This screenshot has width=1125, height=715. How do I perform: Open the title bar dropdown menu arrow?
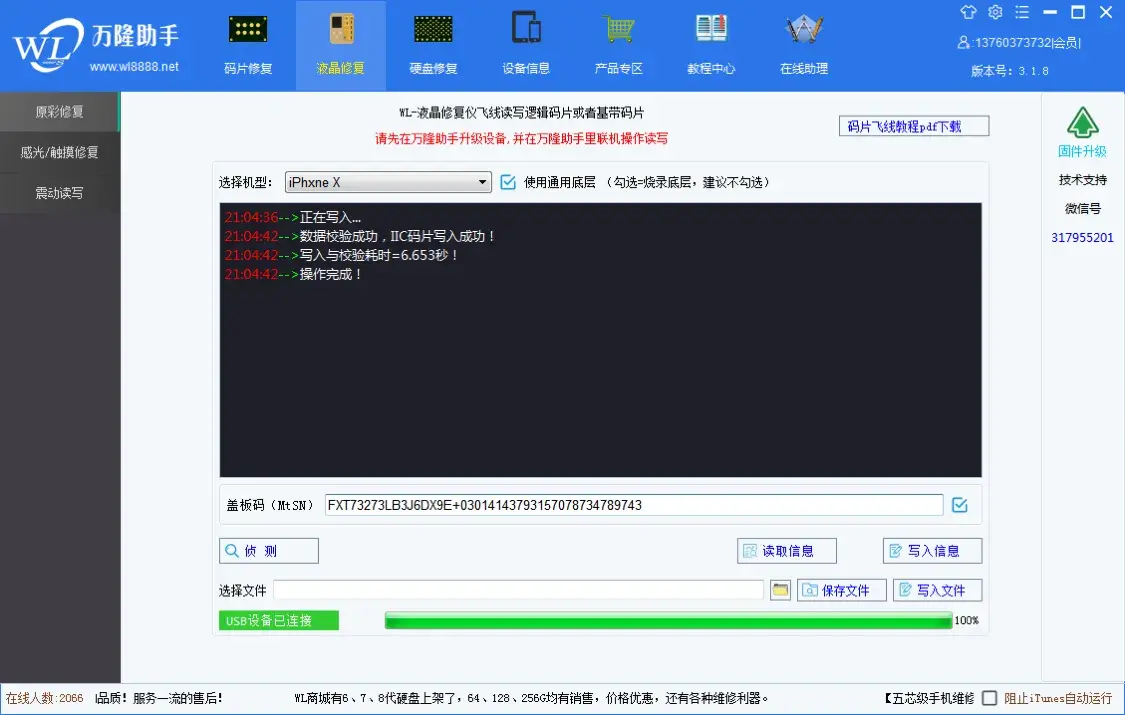coord(1022,13)
